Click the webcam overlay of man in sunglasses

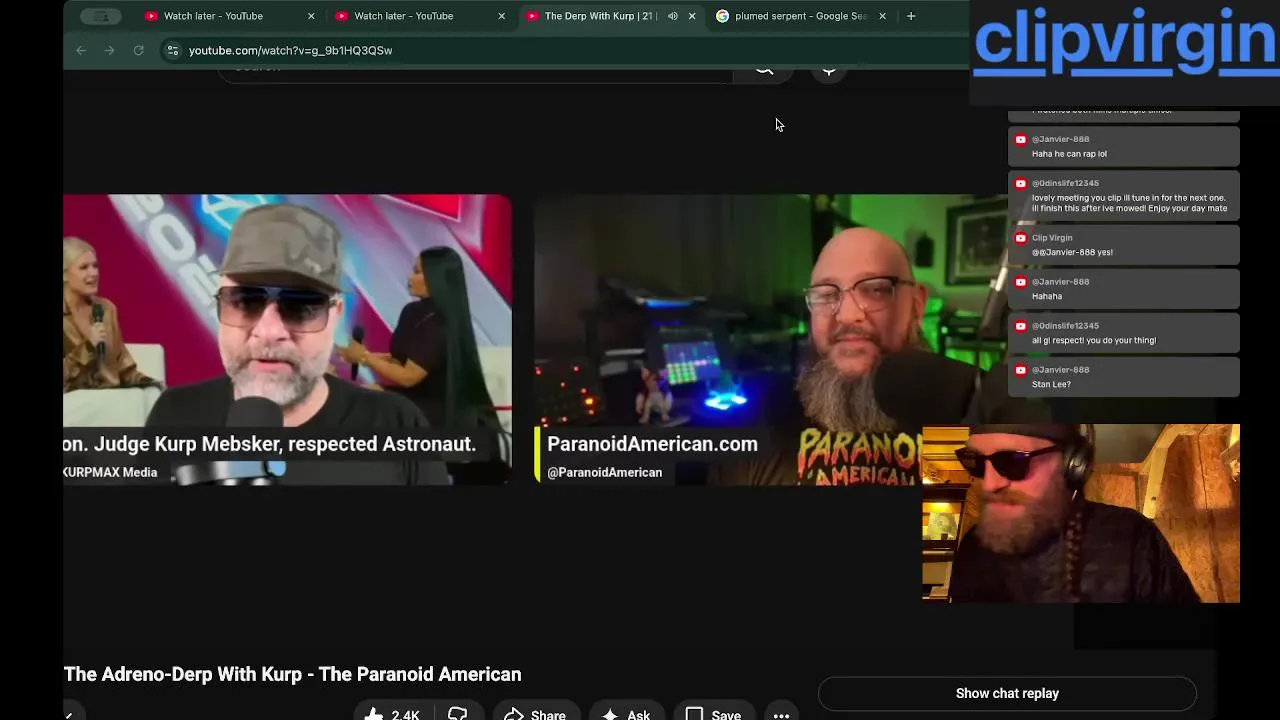[x=1081, y=513]
